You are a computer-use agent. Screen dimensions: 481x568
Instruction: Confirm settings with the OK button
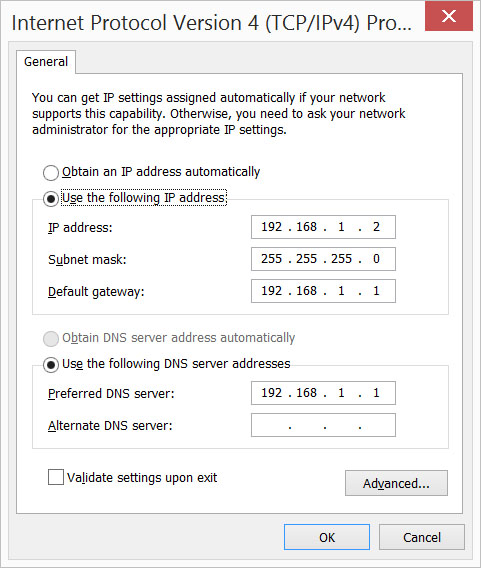tap(327, 537)
